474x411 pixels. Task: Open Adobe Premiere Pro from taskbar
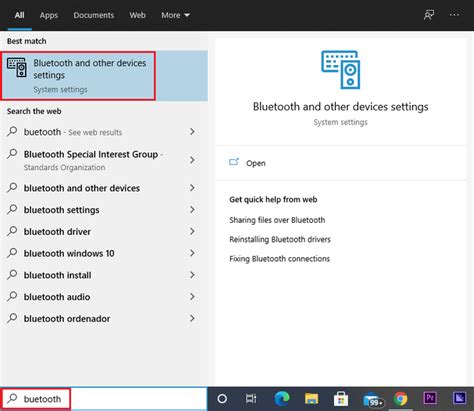click(x=430, y=398)
